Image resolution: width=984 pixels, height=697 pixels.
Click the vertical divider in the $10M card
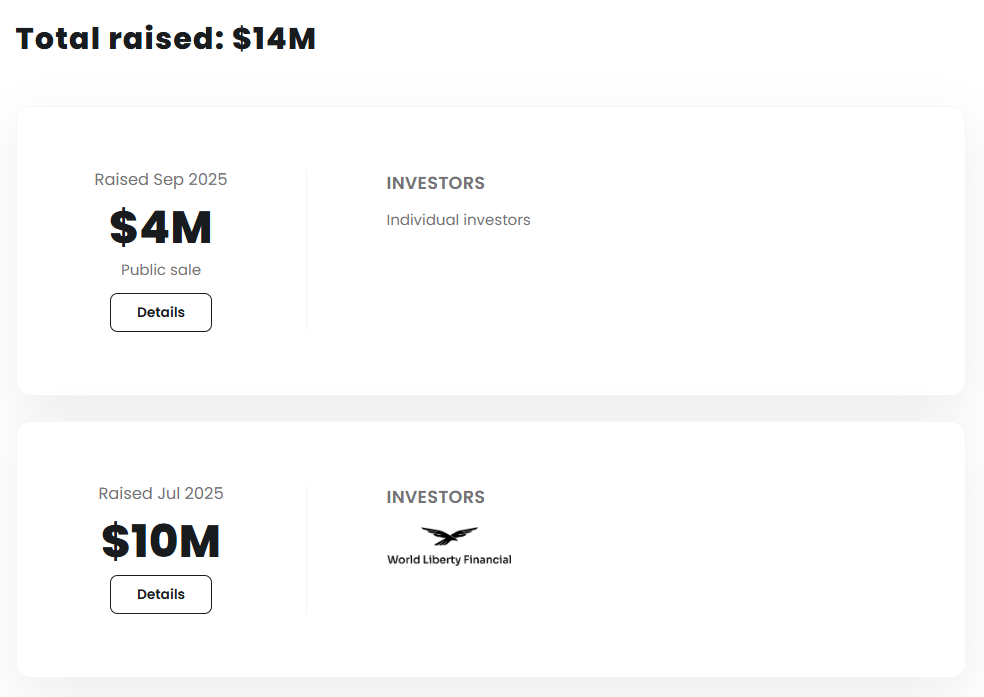click(x=306, y=550)
